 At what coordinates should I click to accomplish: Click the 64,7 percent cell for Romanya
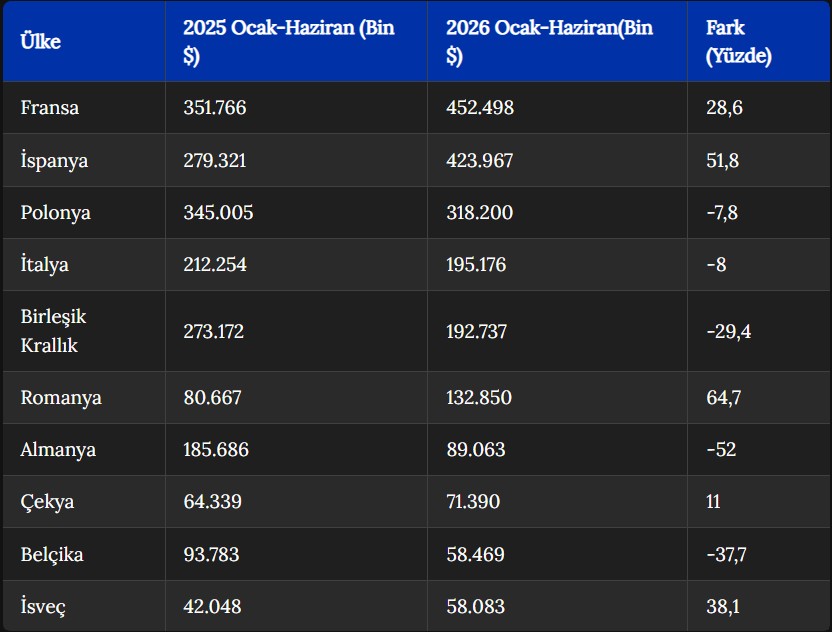point(723,397)
